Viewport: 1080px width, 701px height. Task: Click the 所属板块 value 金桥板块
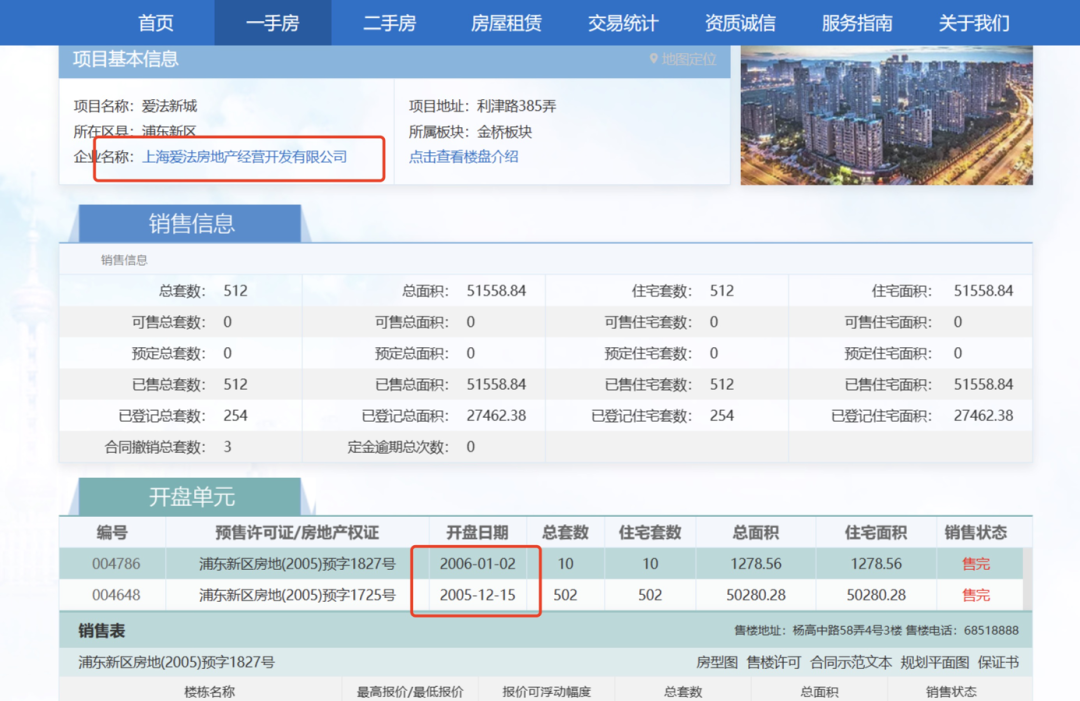click(x=504, y=132)
